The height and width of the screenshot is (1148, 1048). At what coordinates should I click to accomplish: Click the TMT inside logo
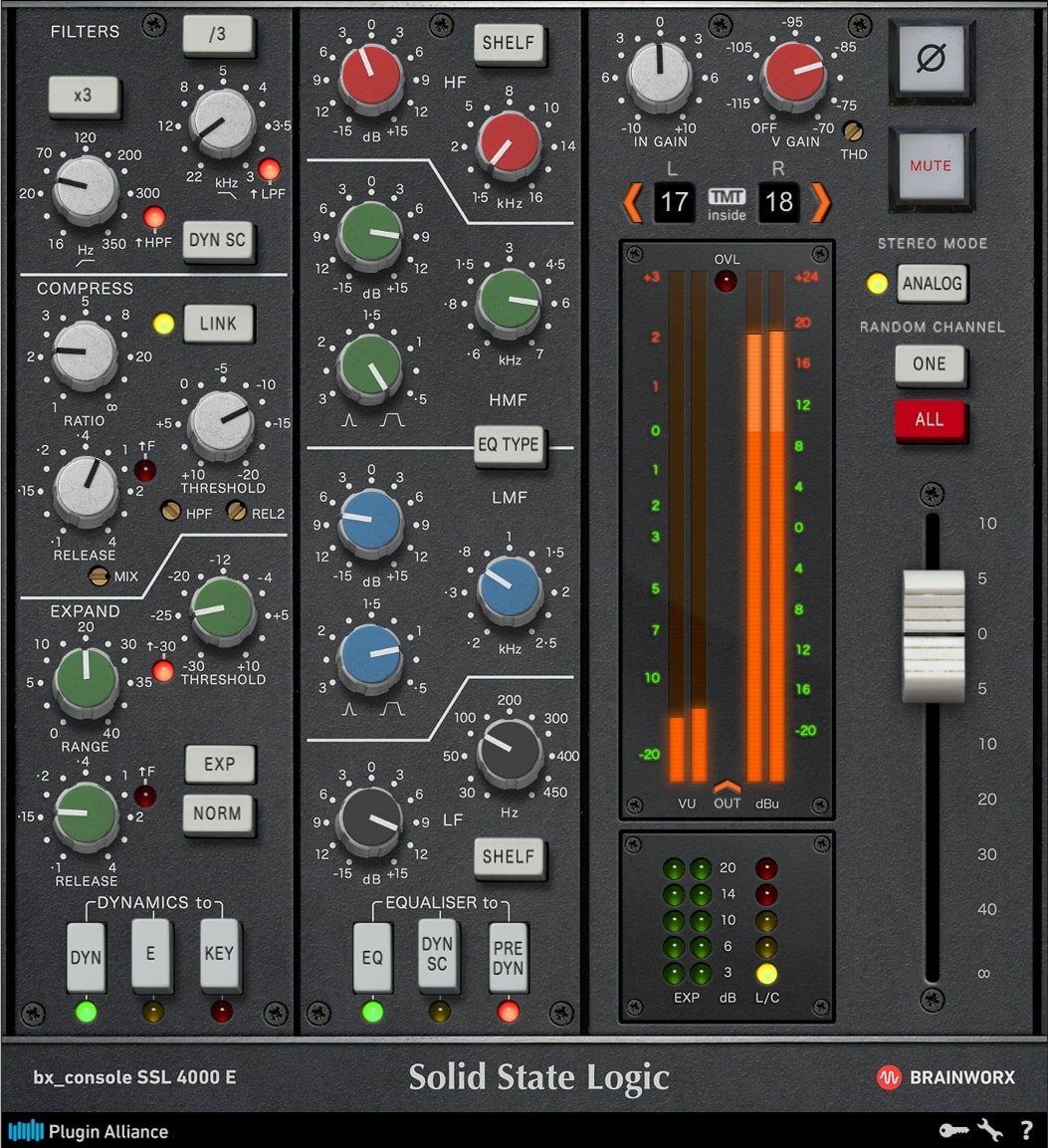click(727, 204)
